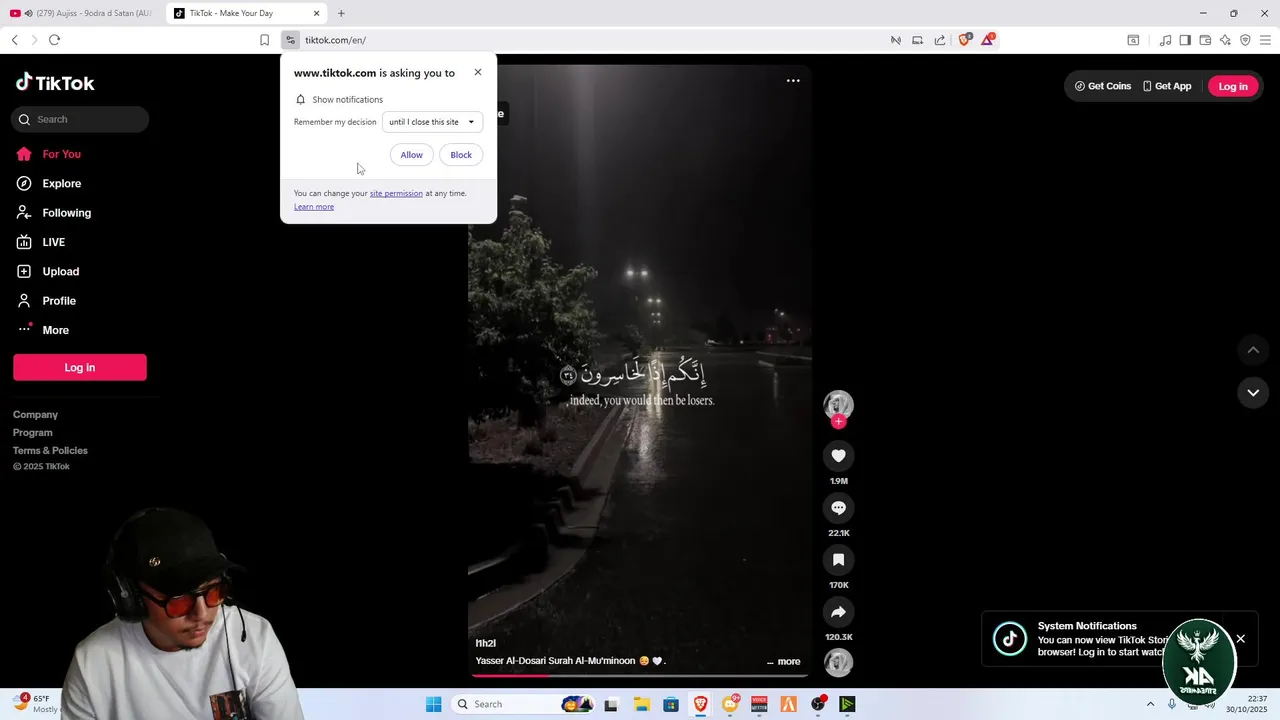The width and height of the screenshot is (1280, 720).
Task: Bookmark the video to favorites
Action: point(838,560)
